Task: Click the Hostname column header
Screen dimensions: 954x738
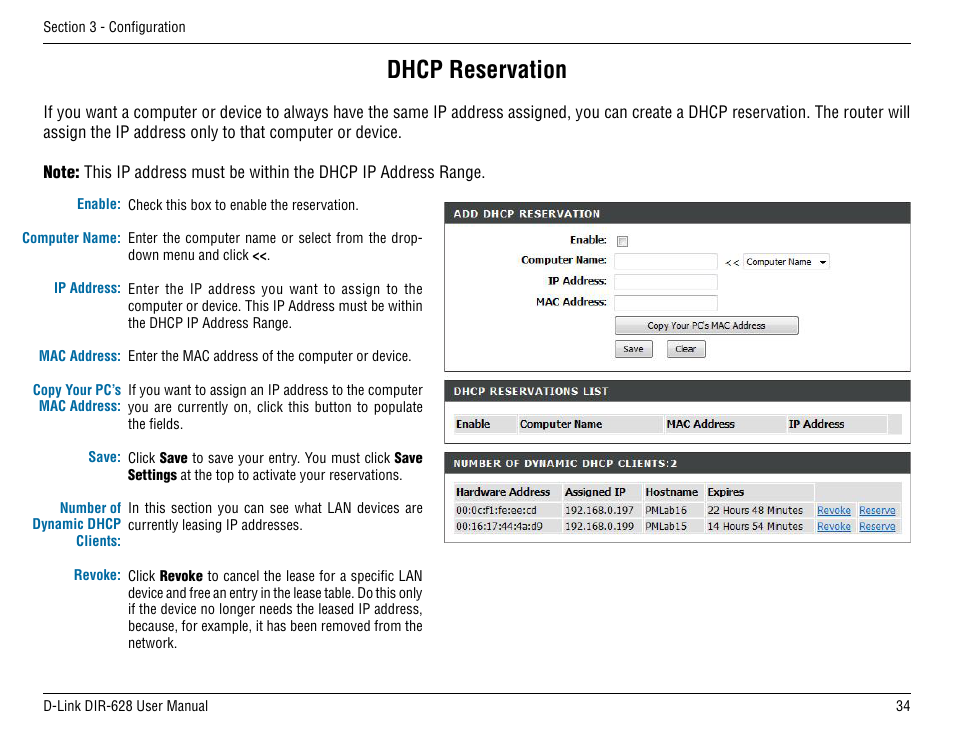Action: coord(672,492)
